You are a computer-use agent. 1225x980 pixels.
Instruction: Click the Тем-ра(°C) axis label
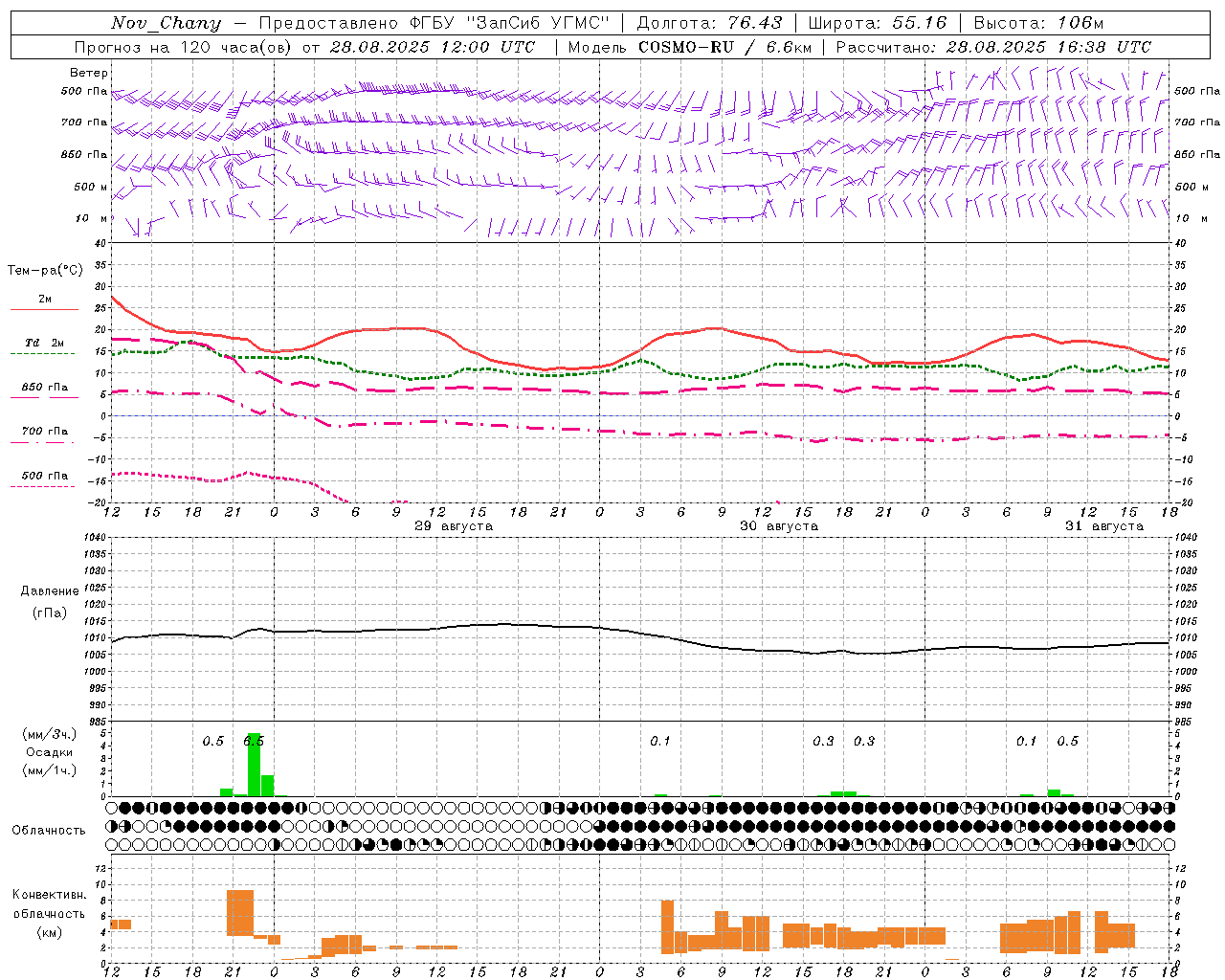point(45,271)
